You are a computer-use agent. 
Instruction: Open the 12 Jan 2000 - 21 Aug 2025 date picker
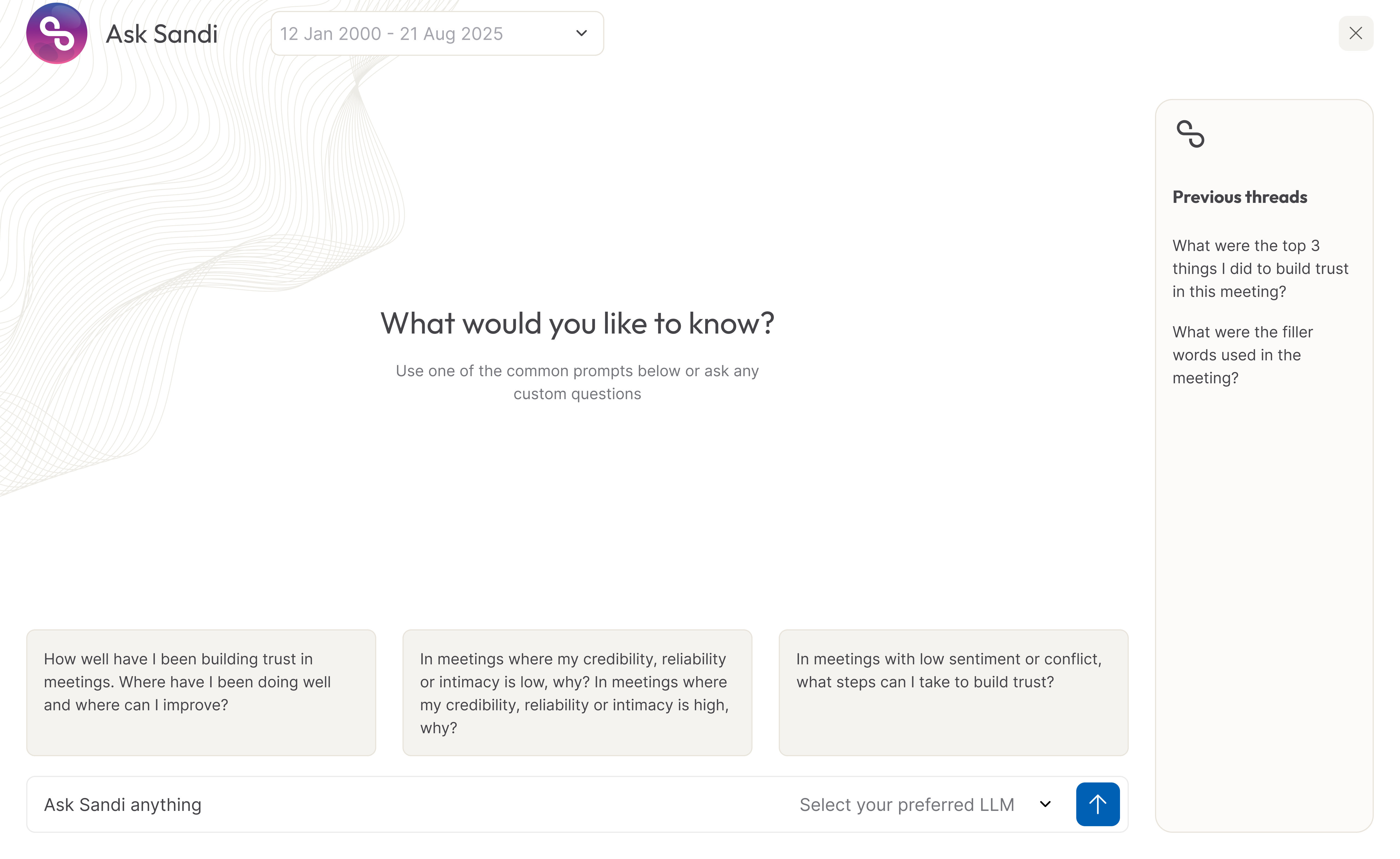pos(392,34)
